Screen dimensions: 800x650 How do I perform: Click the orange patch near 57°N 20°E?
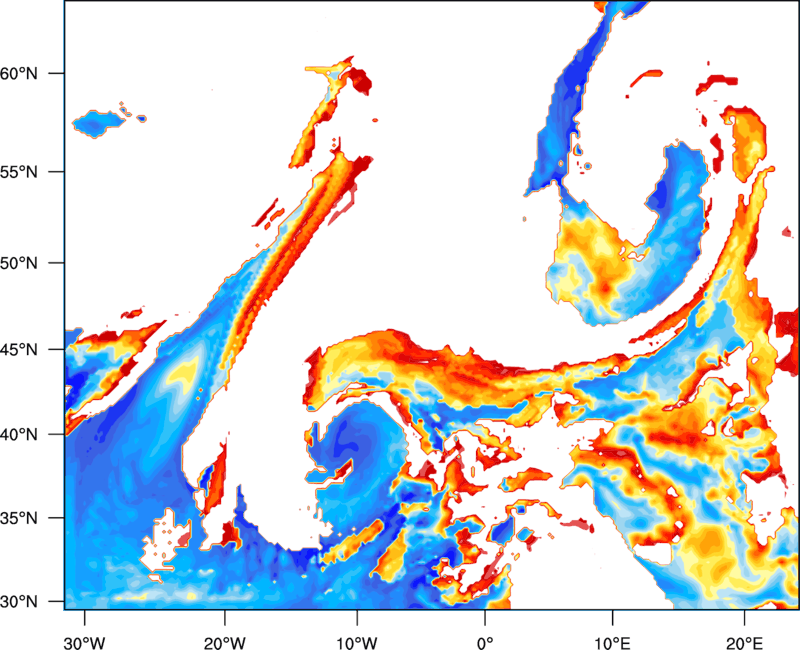pyautogui.click(x=748, y=143)
